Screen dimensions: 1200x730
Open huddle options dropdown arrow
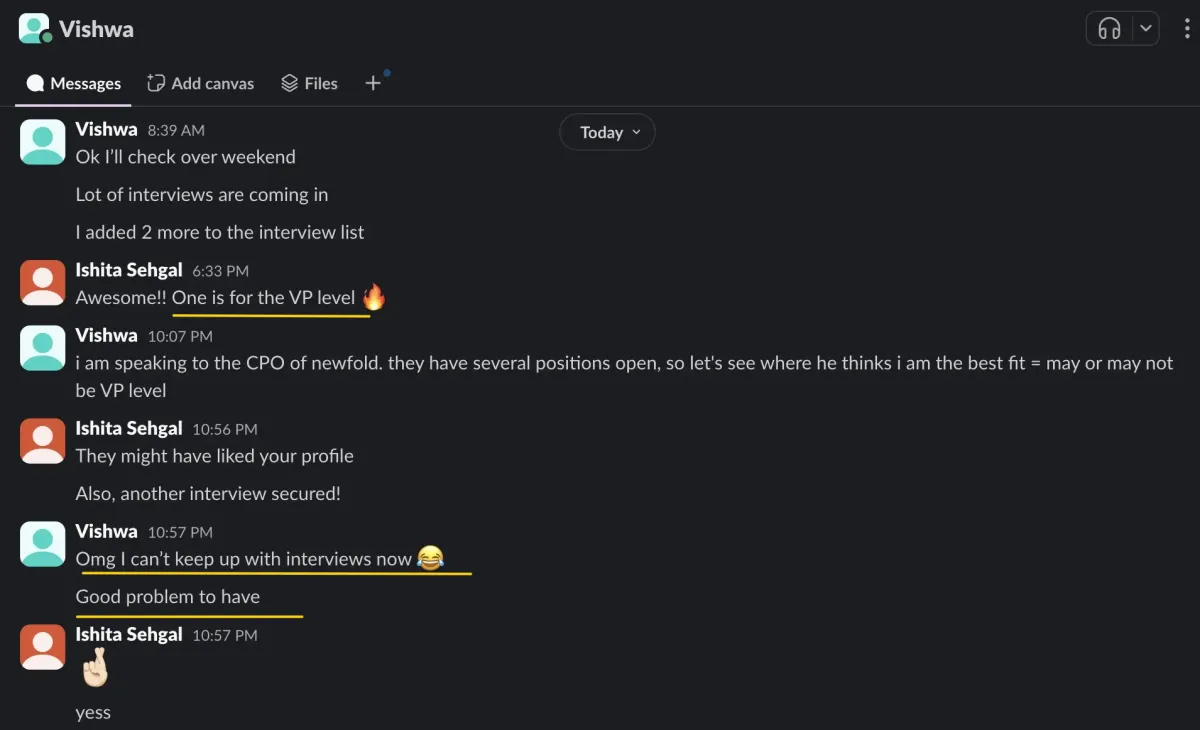[1146, 29]
